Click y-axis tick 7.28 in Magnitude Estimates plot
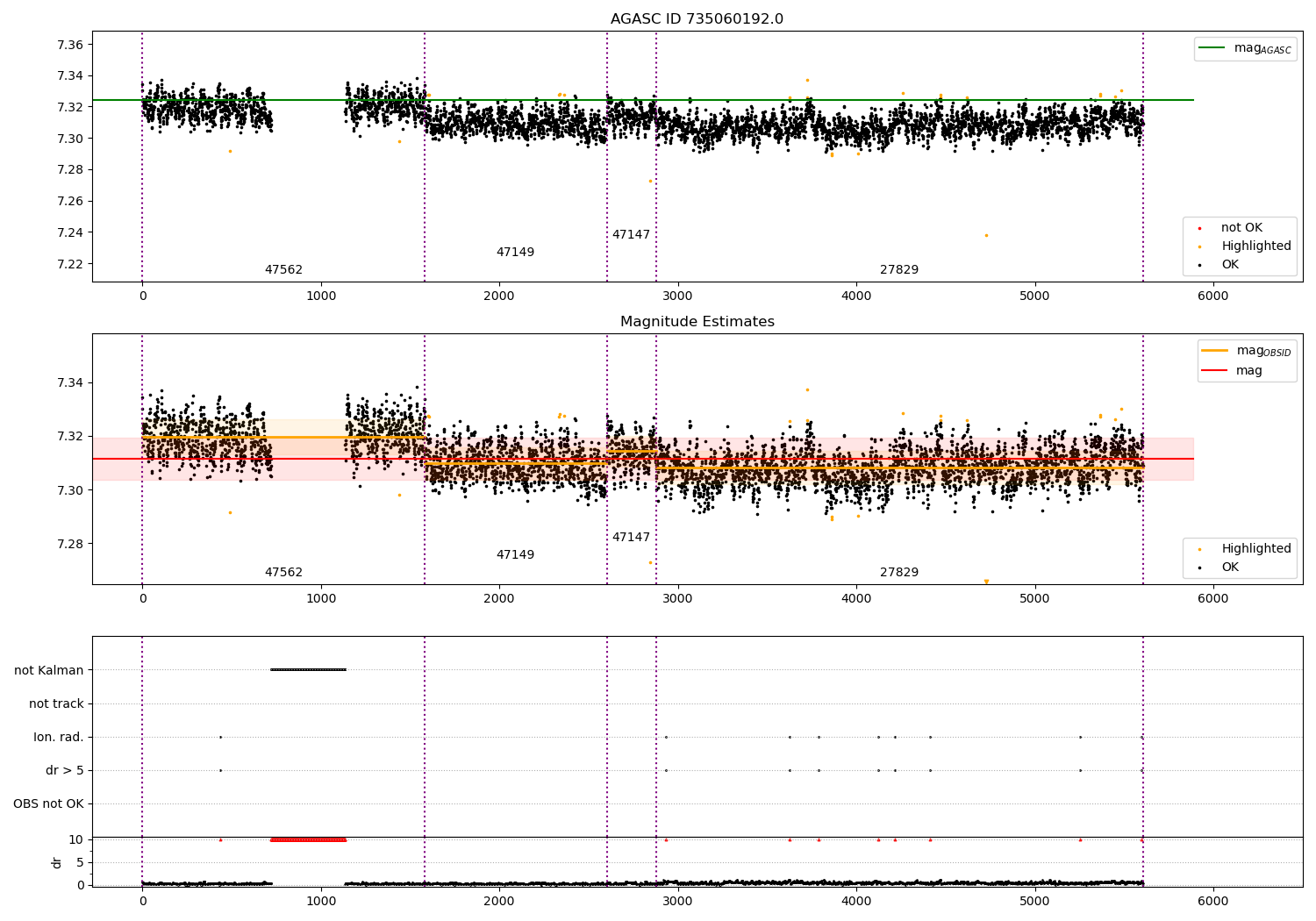 coord(70,544)
